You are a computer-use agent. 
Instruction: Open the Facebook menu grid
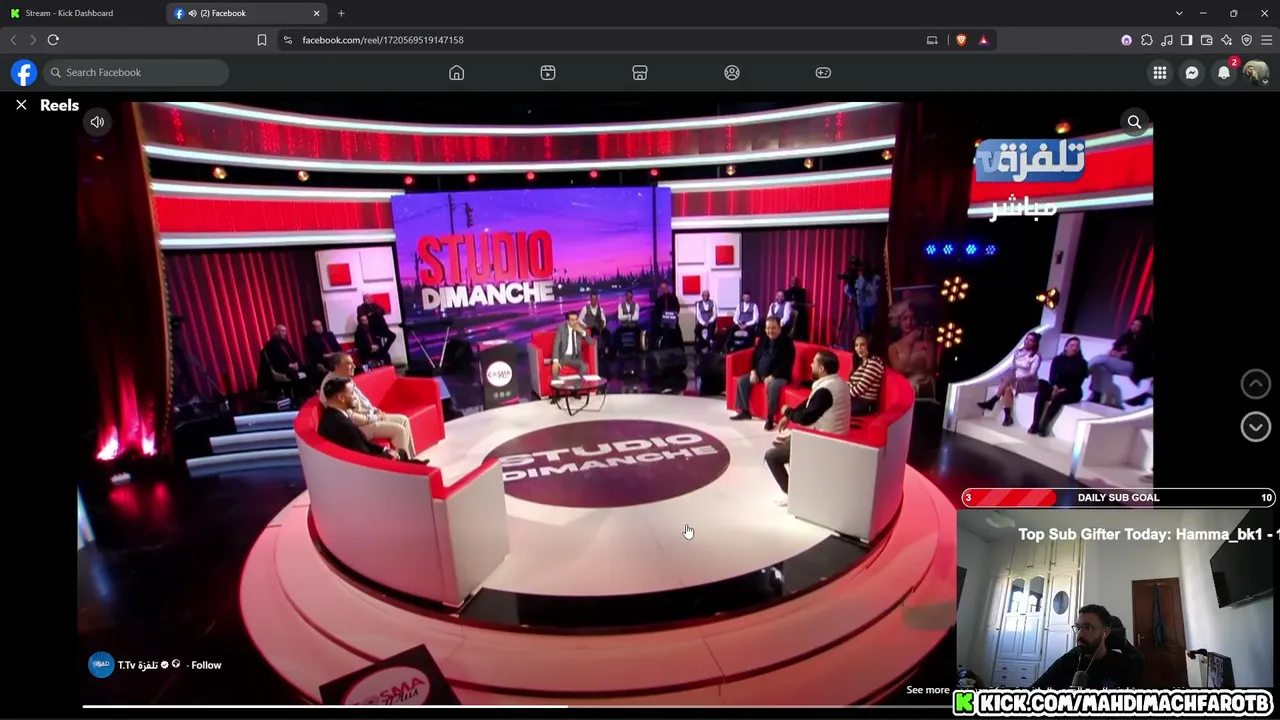(1160, 72)
